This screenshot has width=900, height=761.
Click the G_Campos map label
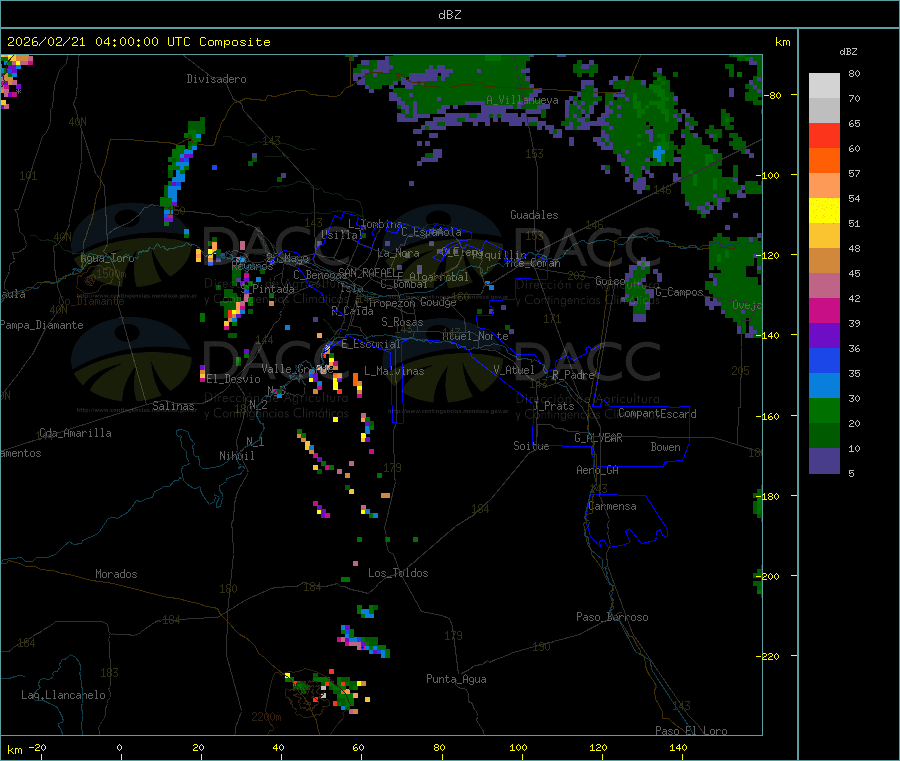679,292
